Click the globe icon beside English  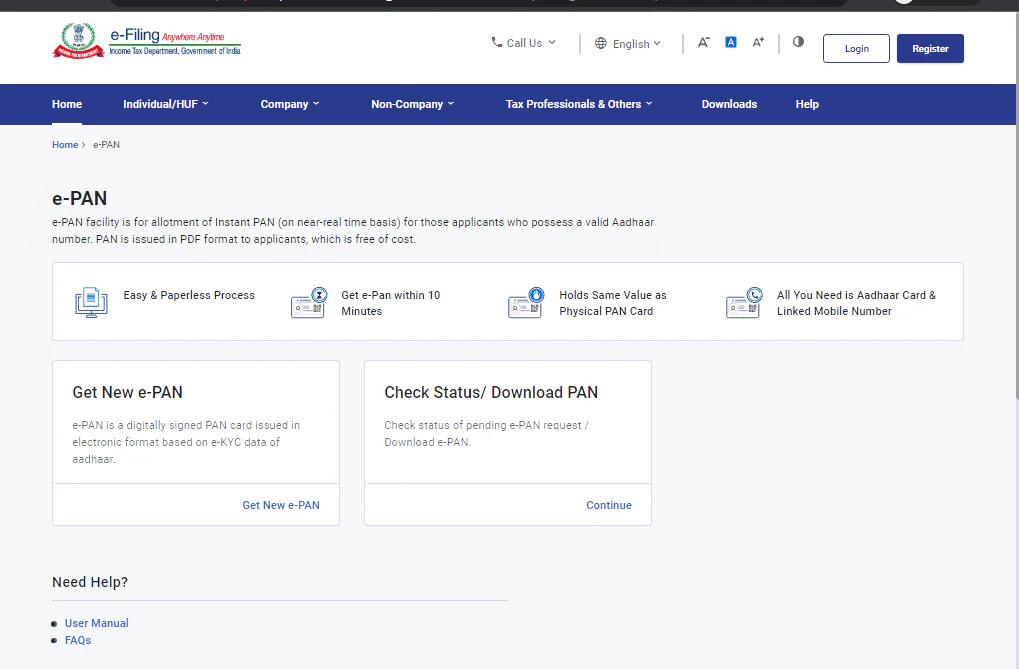click(600, 43)
